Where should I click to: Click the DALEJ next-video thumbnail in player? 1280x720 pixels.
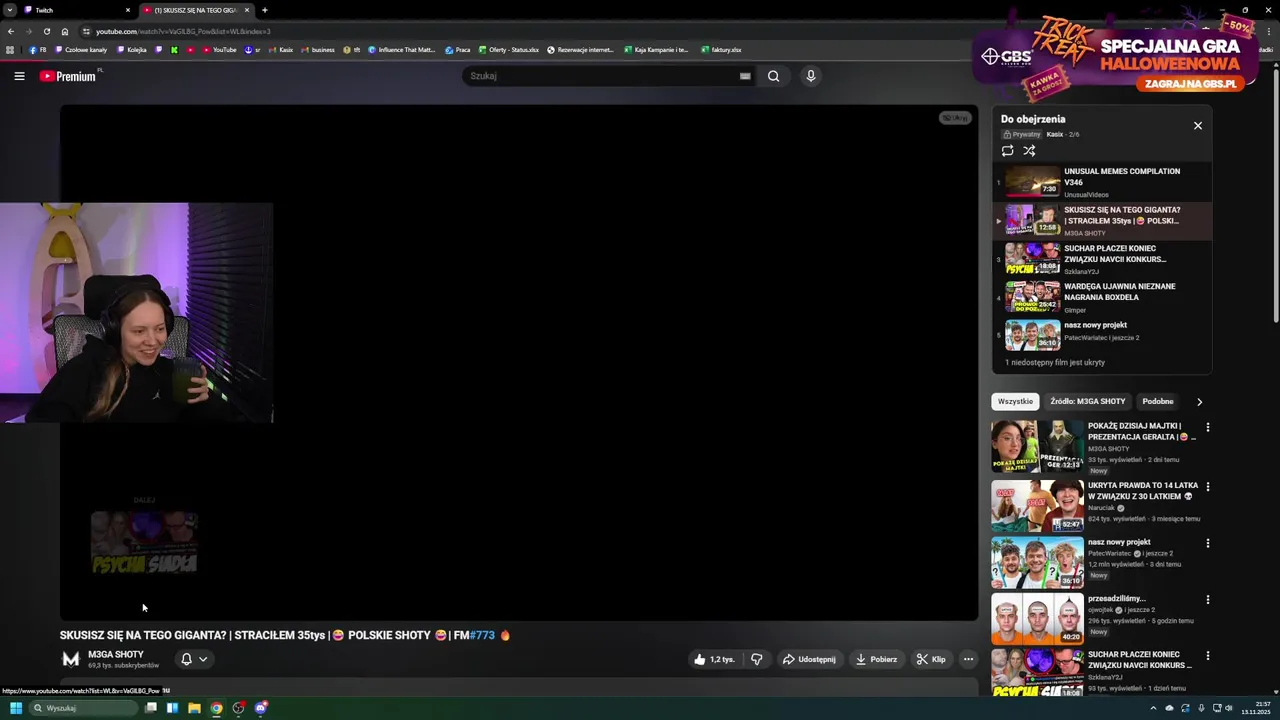point(144,543)
